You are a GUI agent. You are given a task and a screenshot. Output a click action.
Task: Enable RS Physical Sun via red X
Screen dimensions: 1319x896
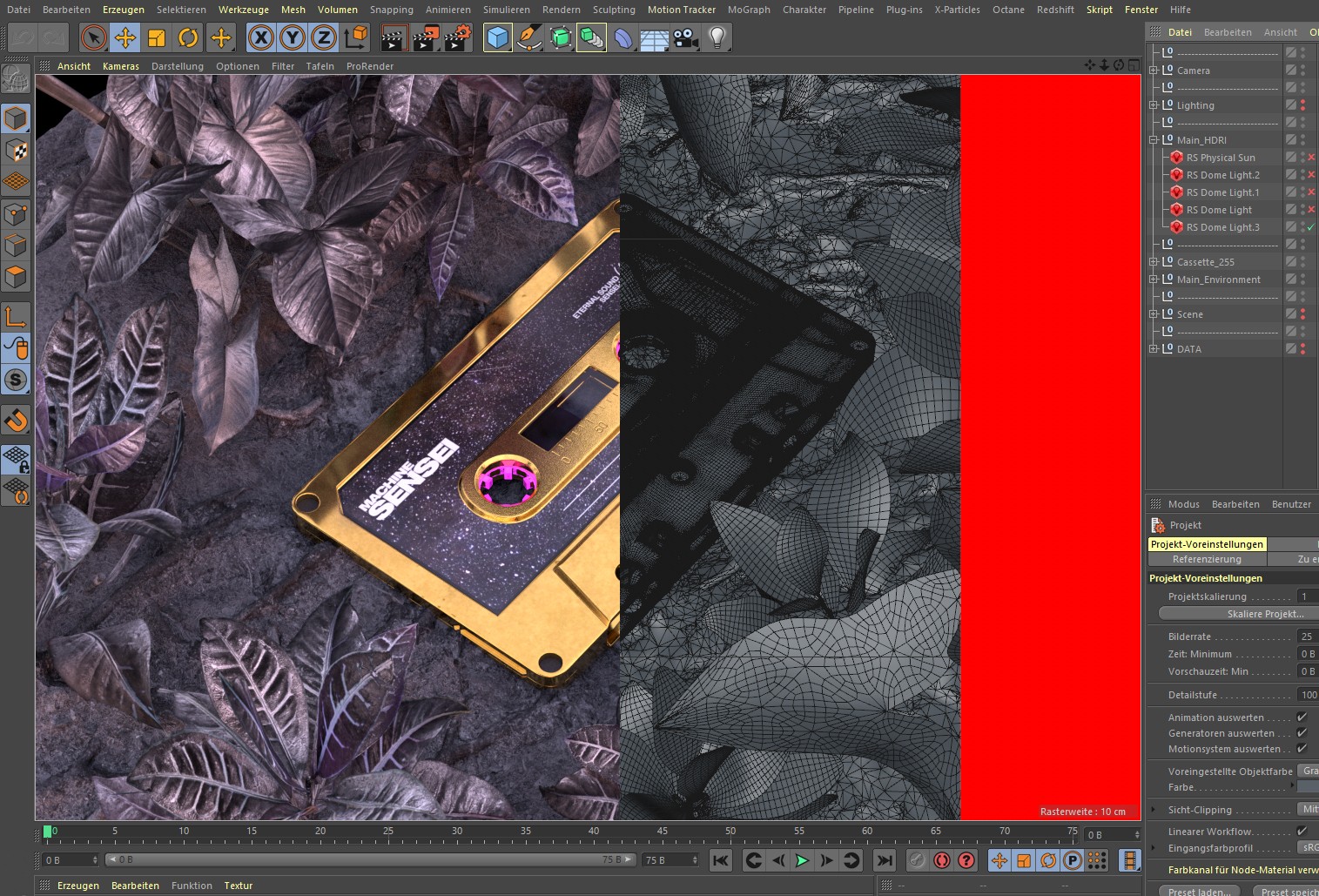(x=1311, y=158)
